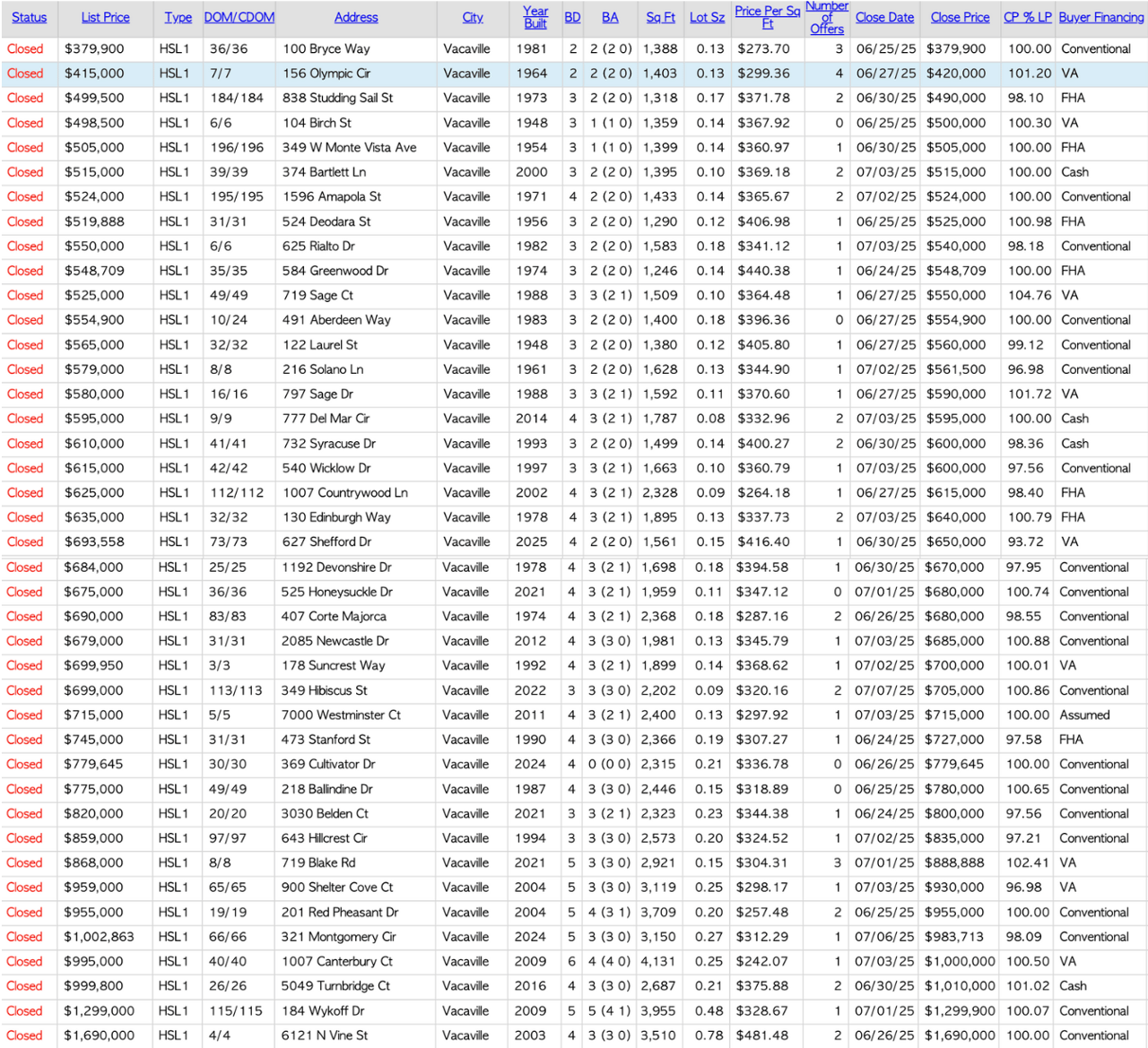1148x1048 pixels.
Task: Open Closed status for 524 Deodara St
Action: coord(25,221)
